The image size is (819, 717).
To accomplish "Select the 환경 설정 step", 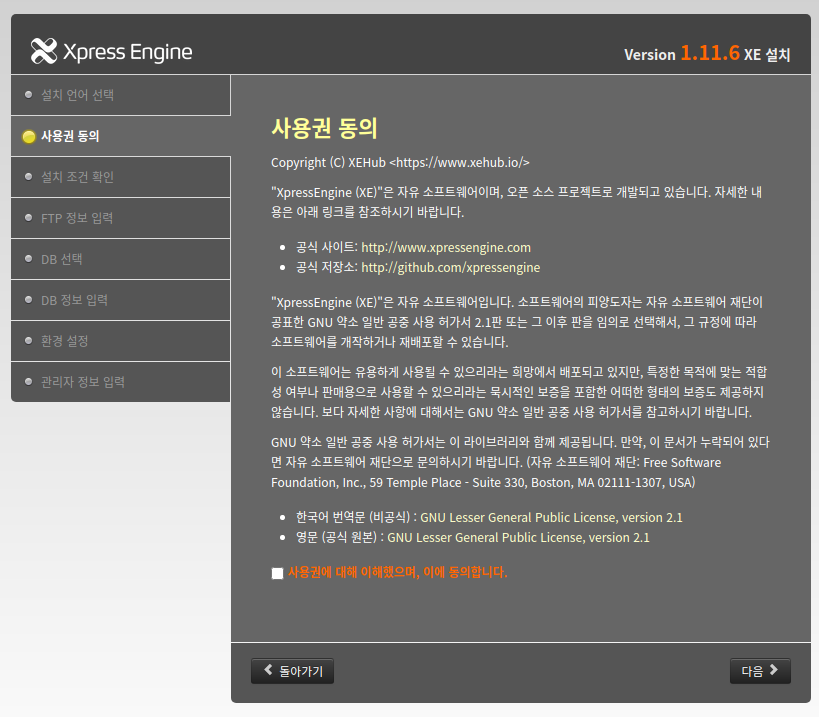I will [x=121, y=341].
